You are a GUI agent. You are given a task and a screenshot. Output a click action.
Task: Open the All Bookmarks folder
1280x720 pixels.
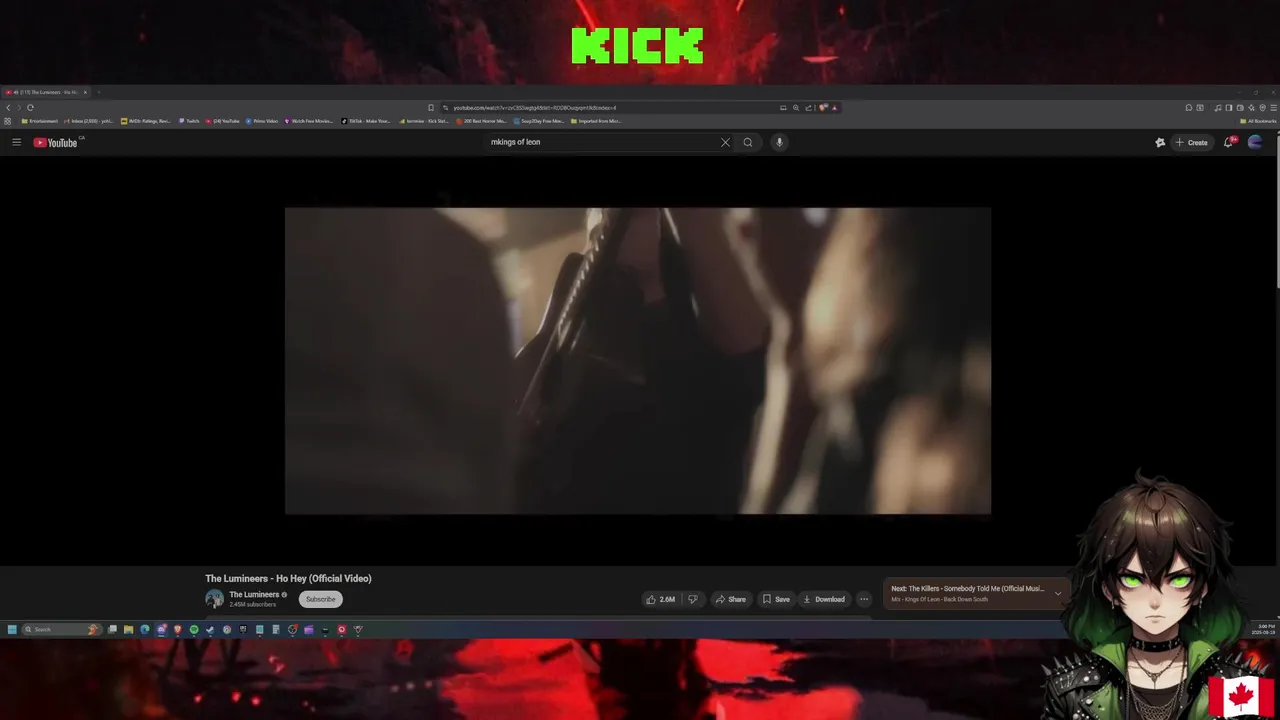pyautogui.click(x=1258, y=121)
